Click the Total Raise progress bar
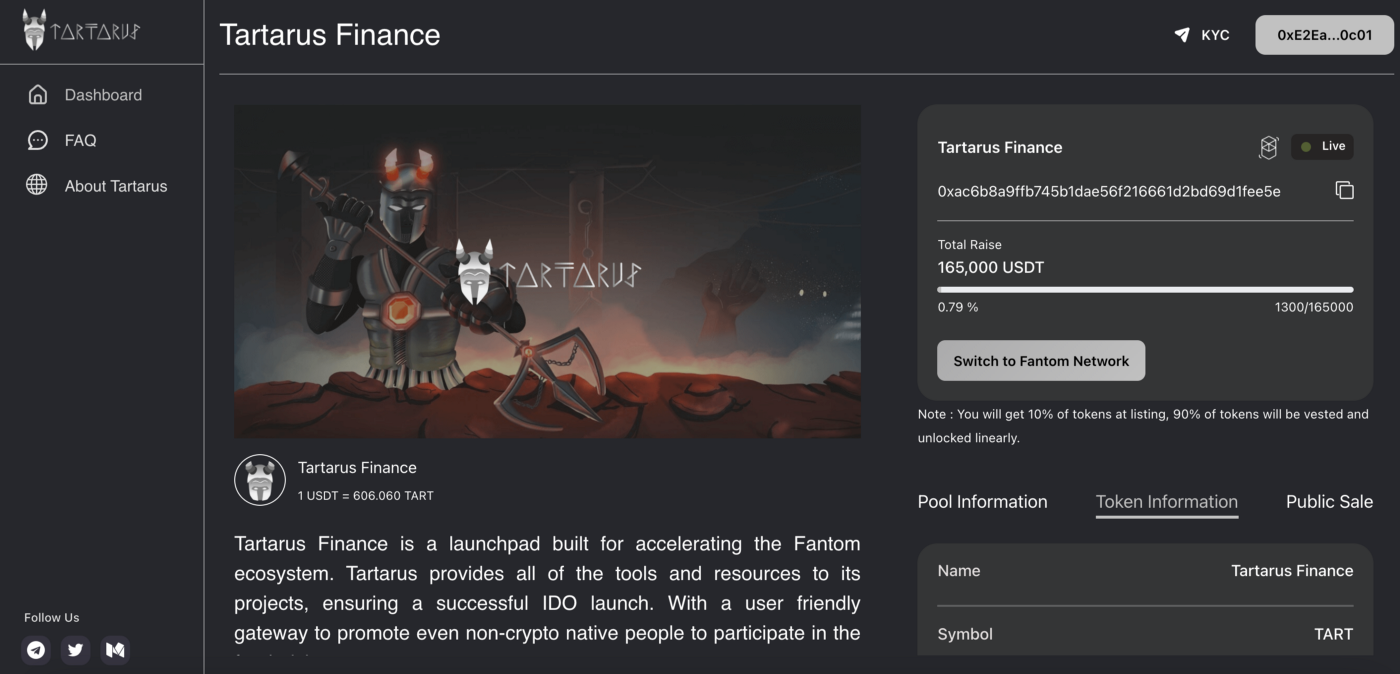1400x674 pixels. 1145,290
